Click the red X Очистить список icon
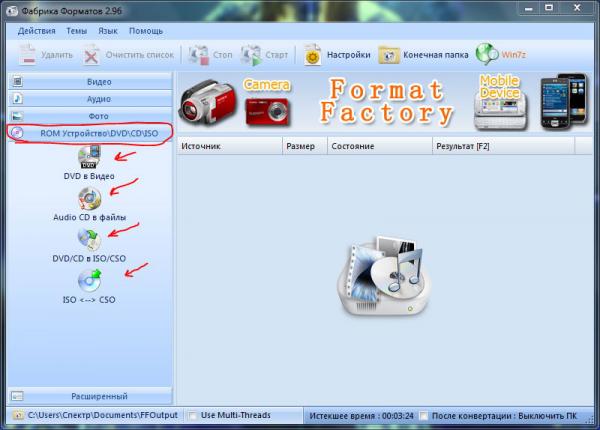600x430 pixels. click(x=91, y=55)
